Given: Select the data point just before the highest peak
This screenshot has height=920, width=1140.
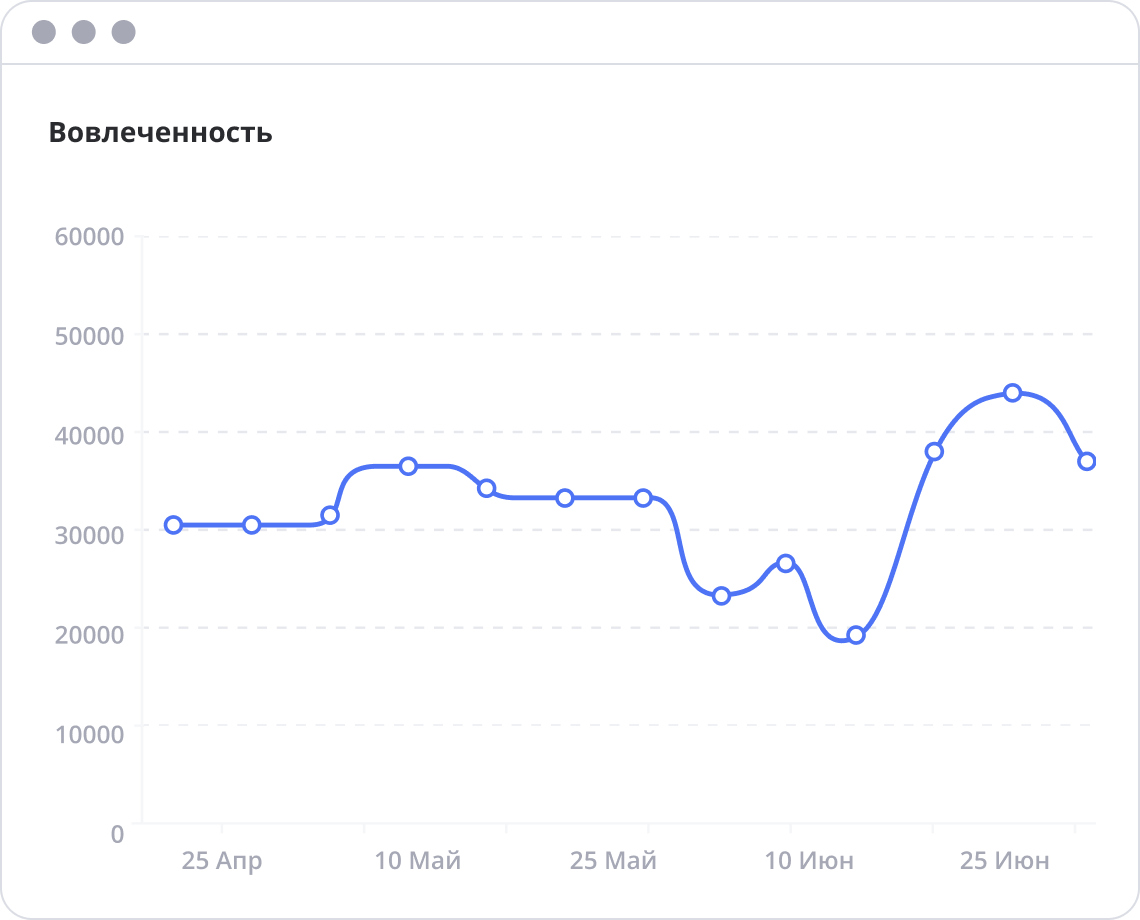Looking at the screenshot, I should [x=934, y=451].
